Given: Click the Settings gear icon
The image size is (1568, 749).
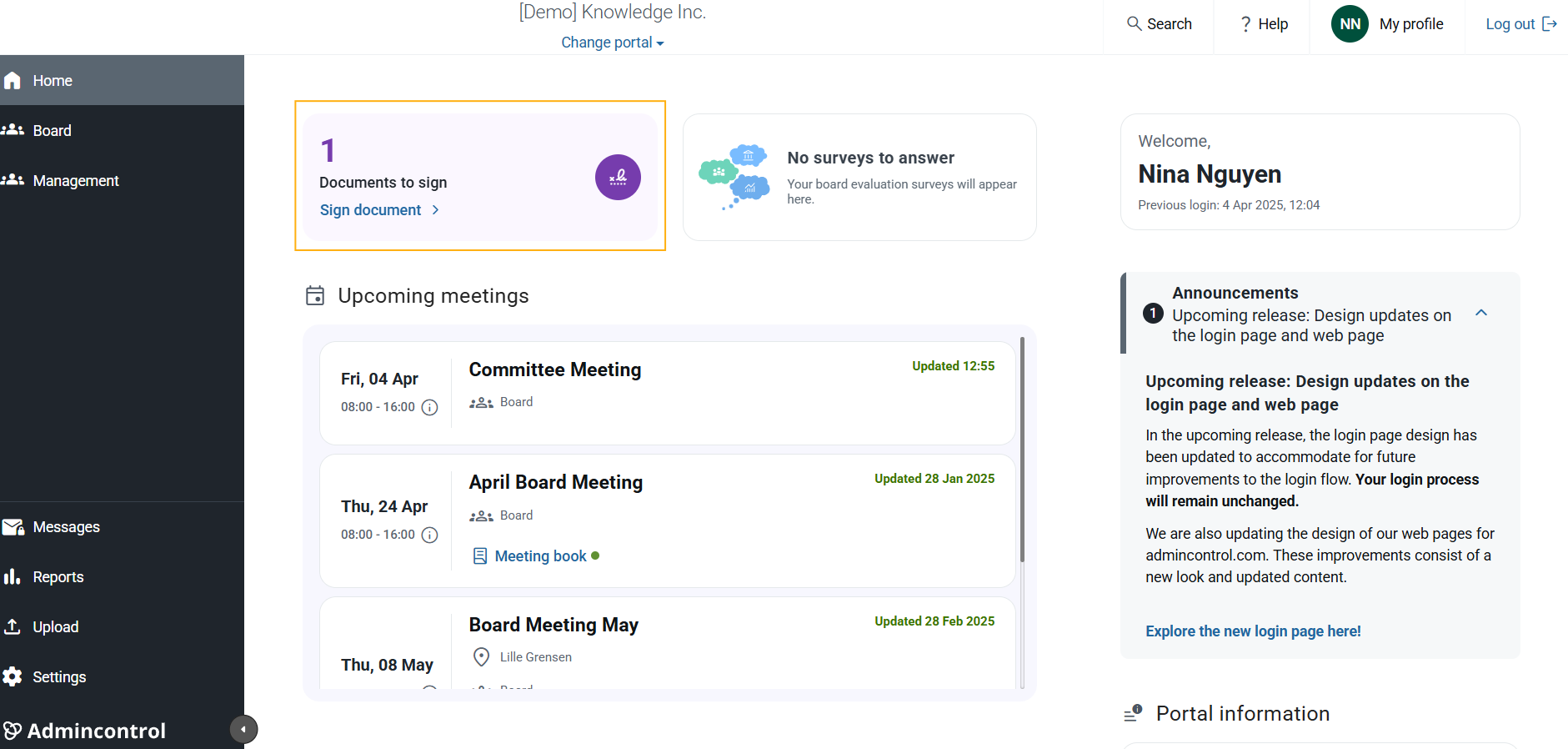Looking at the screenshot, I should click(12, 676).
